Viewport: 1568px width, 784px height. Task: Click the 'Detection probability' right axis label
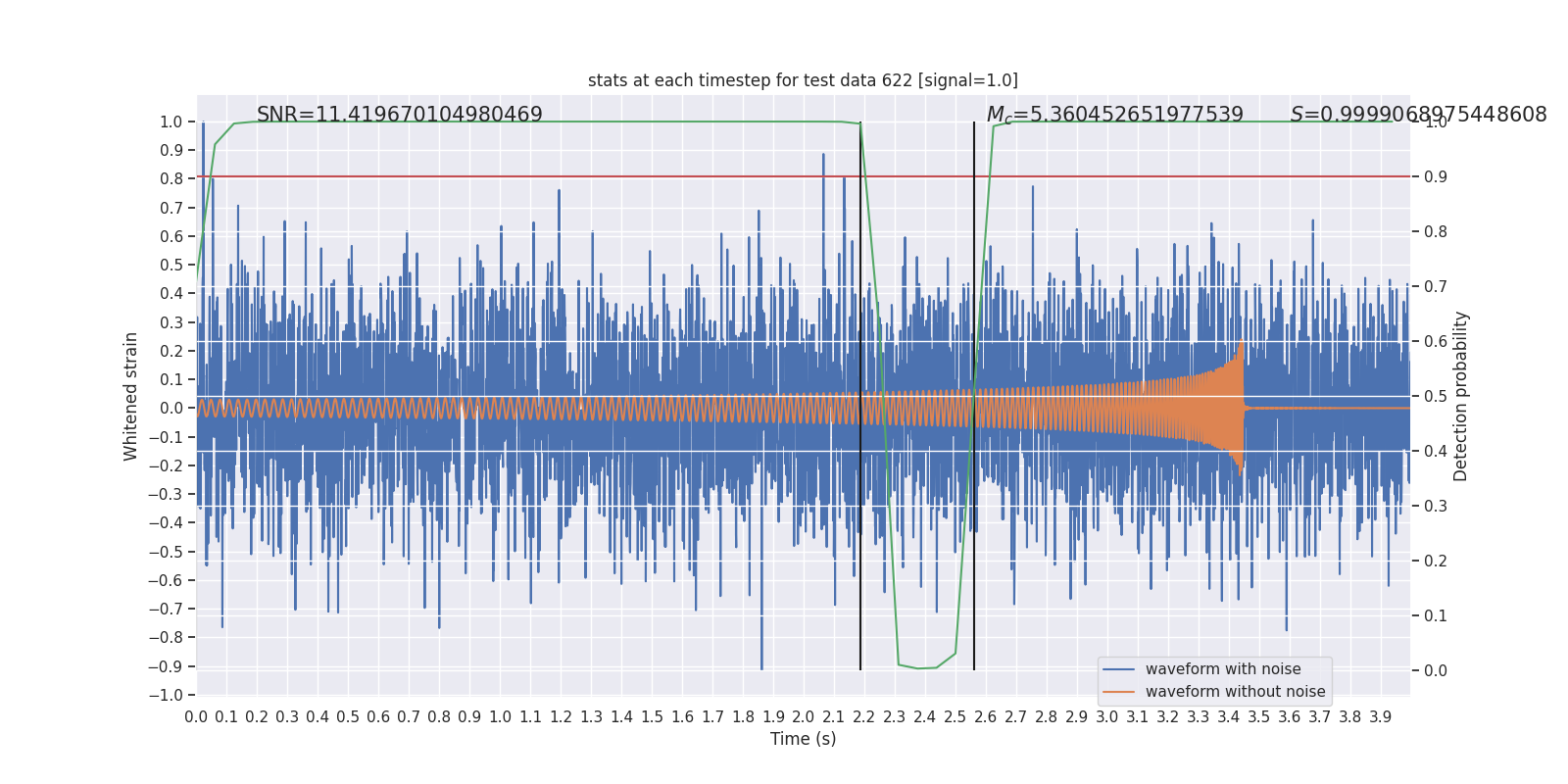1461,396
